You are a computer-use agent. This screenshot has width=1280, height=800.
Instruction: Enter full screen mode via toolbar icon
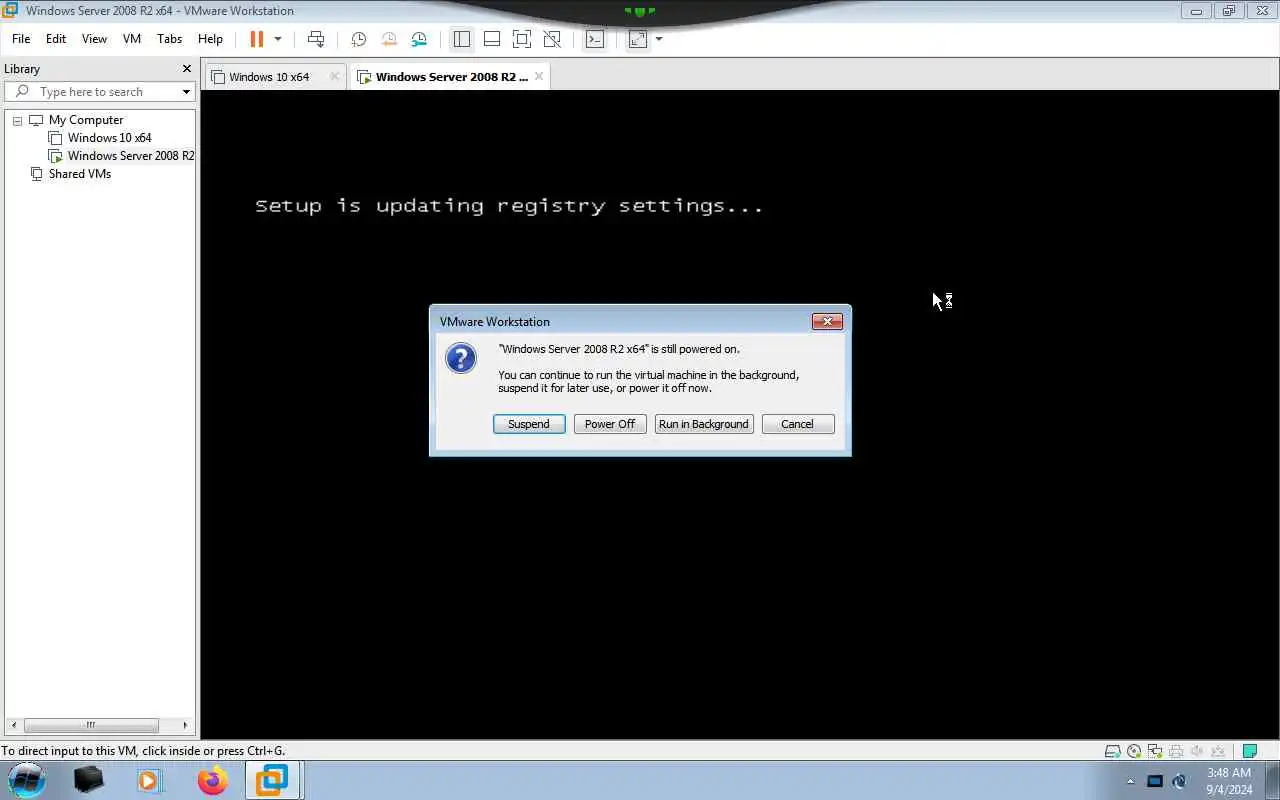click(x=522, y=39)
